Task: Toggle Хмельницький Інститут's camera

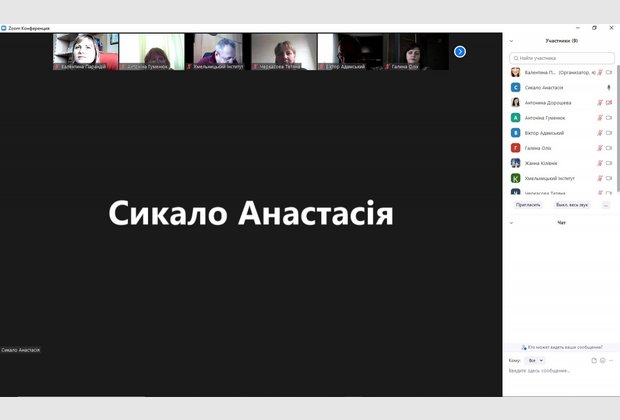Action: 609,178
